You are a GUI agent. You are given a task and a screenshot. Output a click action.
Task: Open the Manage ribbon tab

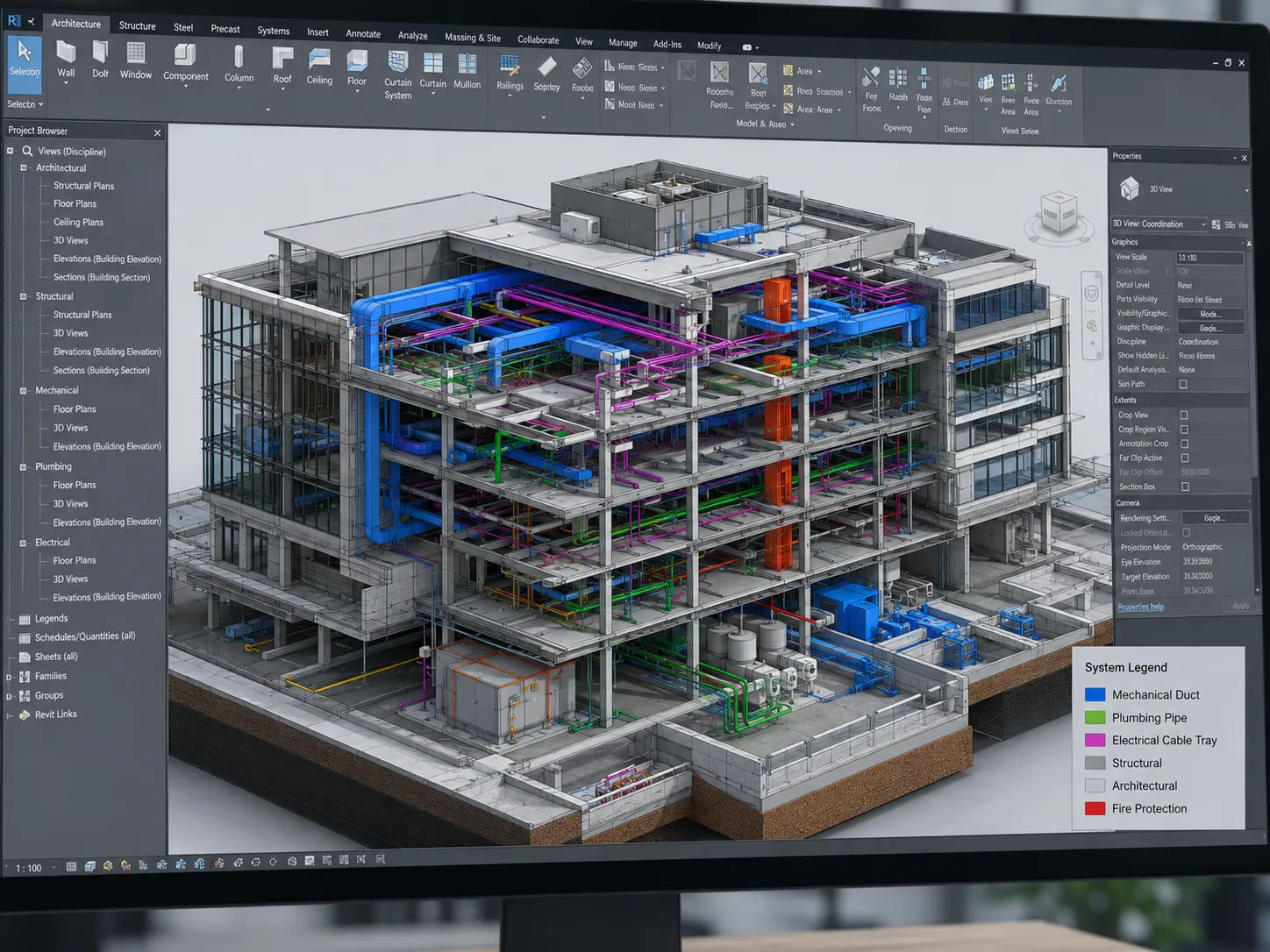[623, 43]
